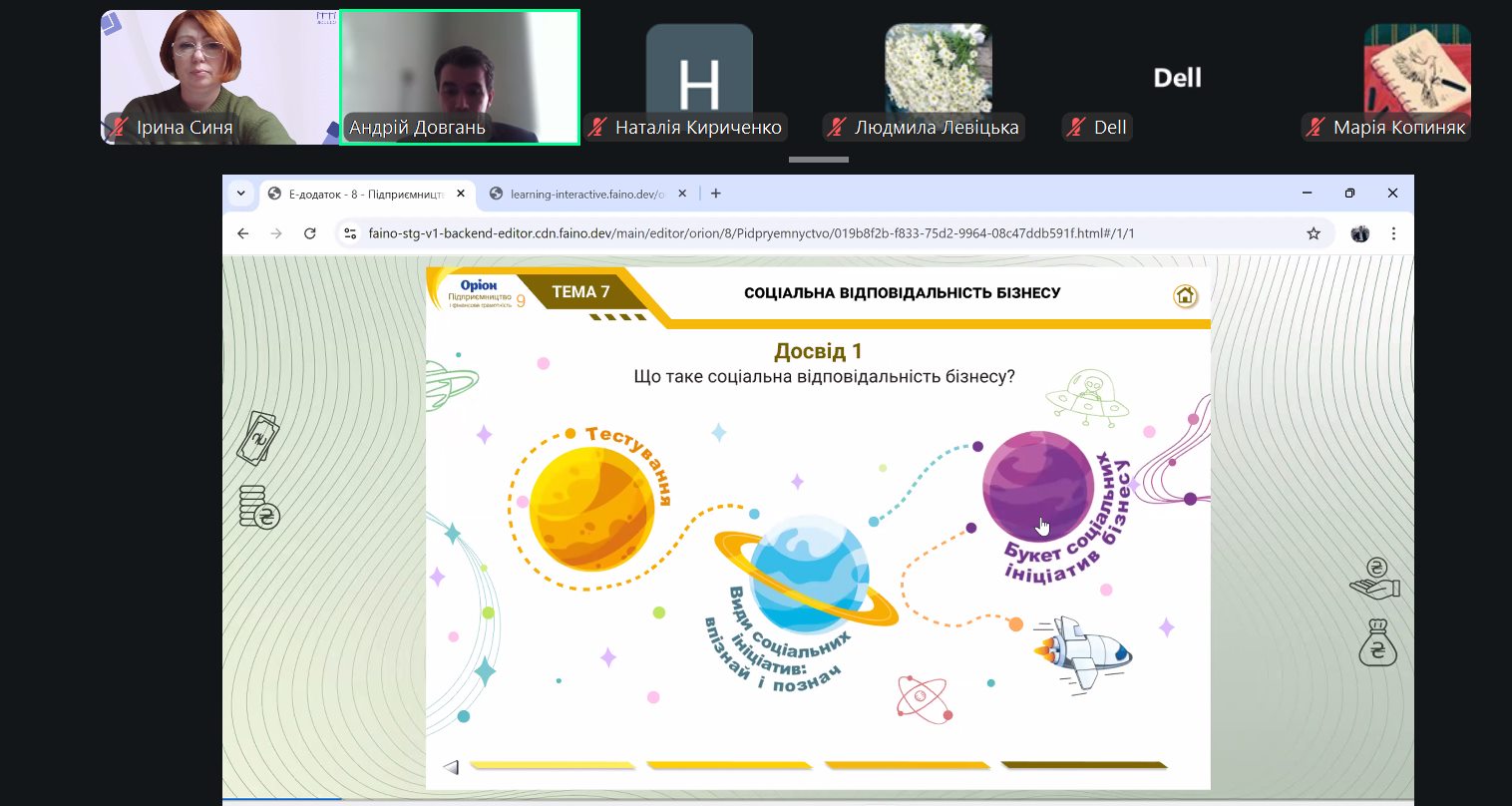Open a new browser tab
The width and height of the screenshot is (1512, 806).
click(x=715, y=194)
